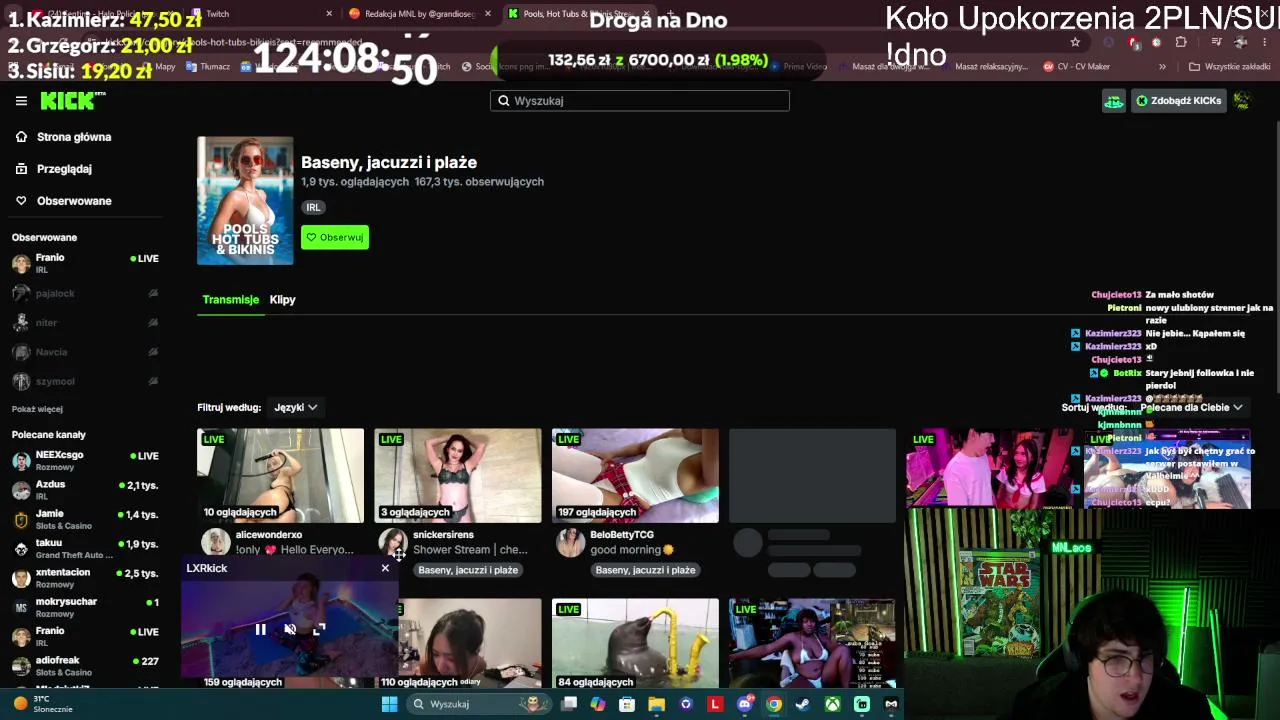
Task: Expand the Języki filter dropdown
Action: 295,407
